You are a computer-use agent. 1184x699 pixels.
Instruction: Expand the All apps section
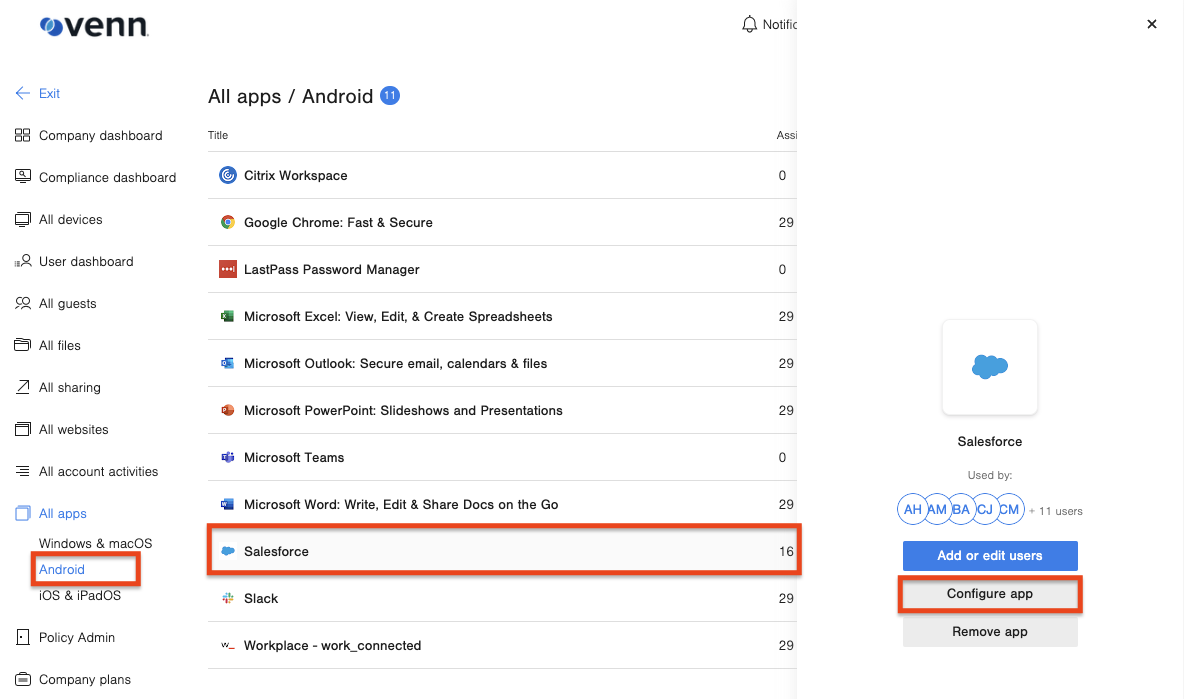tap(62, 513)
